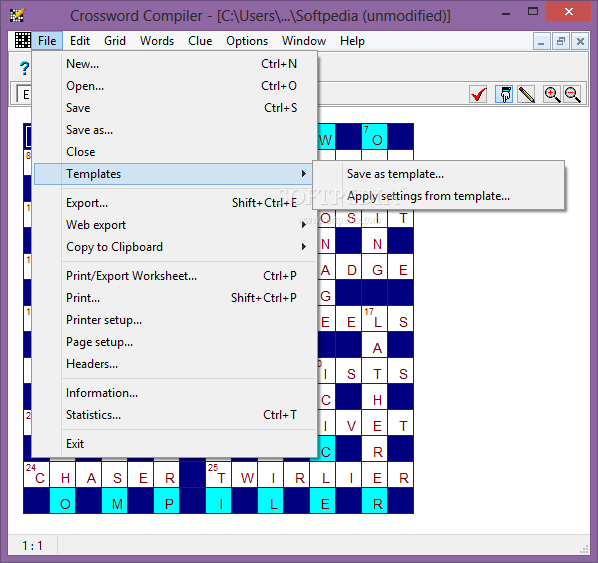
Task: Choose Print... from File menu
Action: [x=175, y=298]
